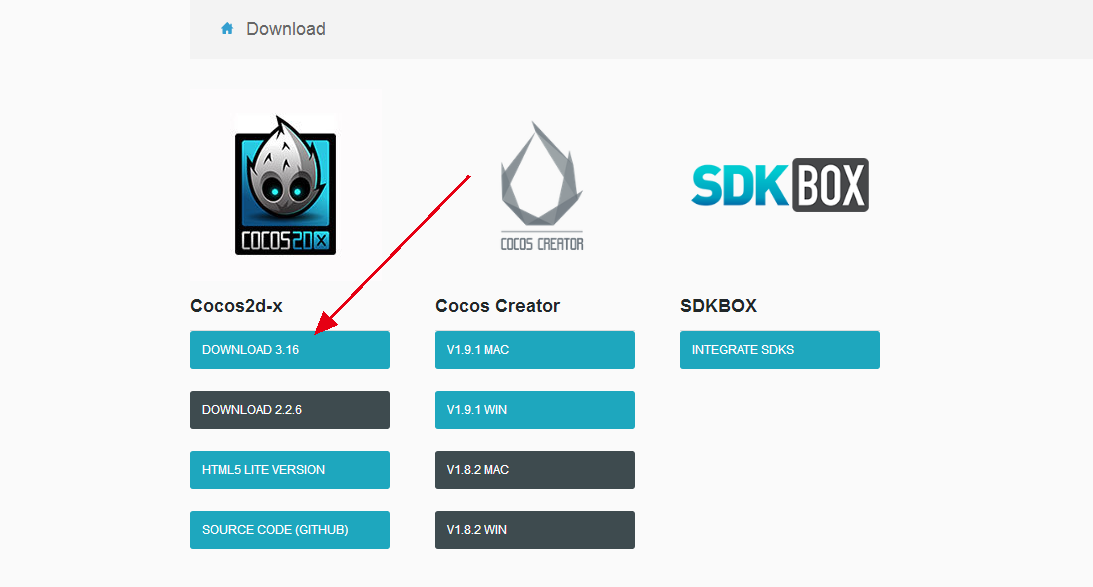The height and width of the screenshot is (587, 1093).
Task: Click the Download breadcrumb text
Action: pos(286,29)
